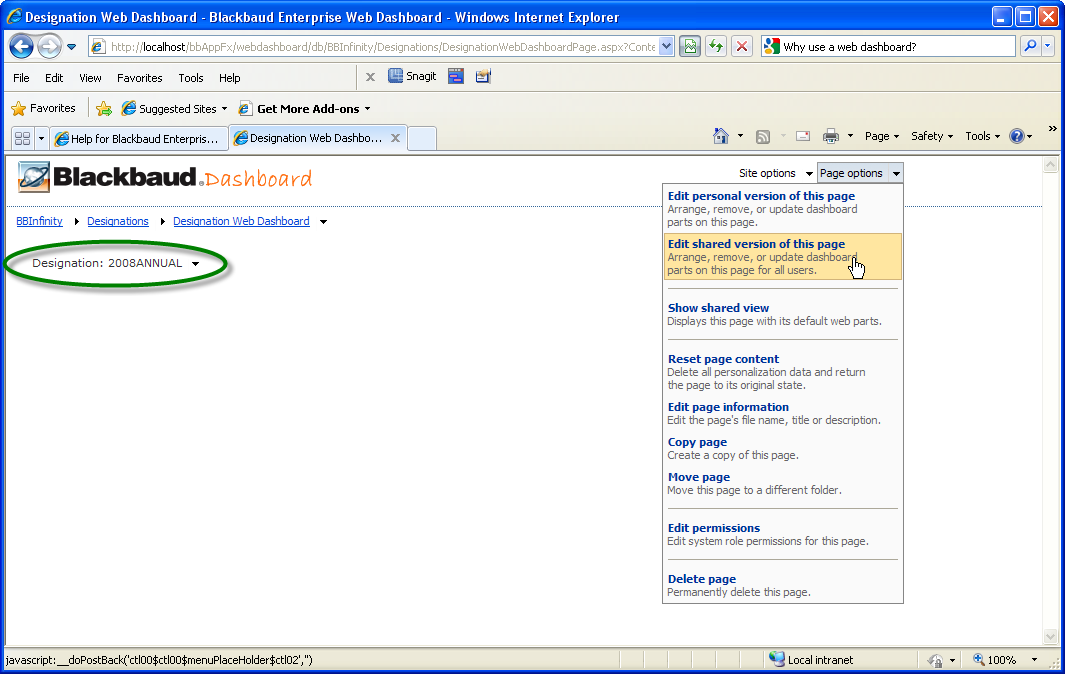Image resolution: width=1065 pixels, height=674 pixels.
Task: Open the Tools command bar menu
Action: click(x=983, y=136)
